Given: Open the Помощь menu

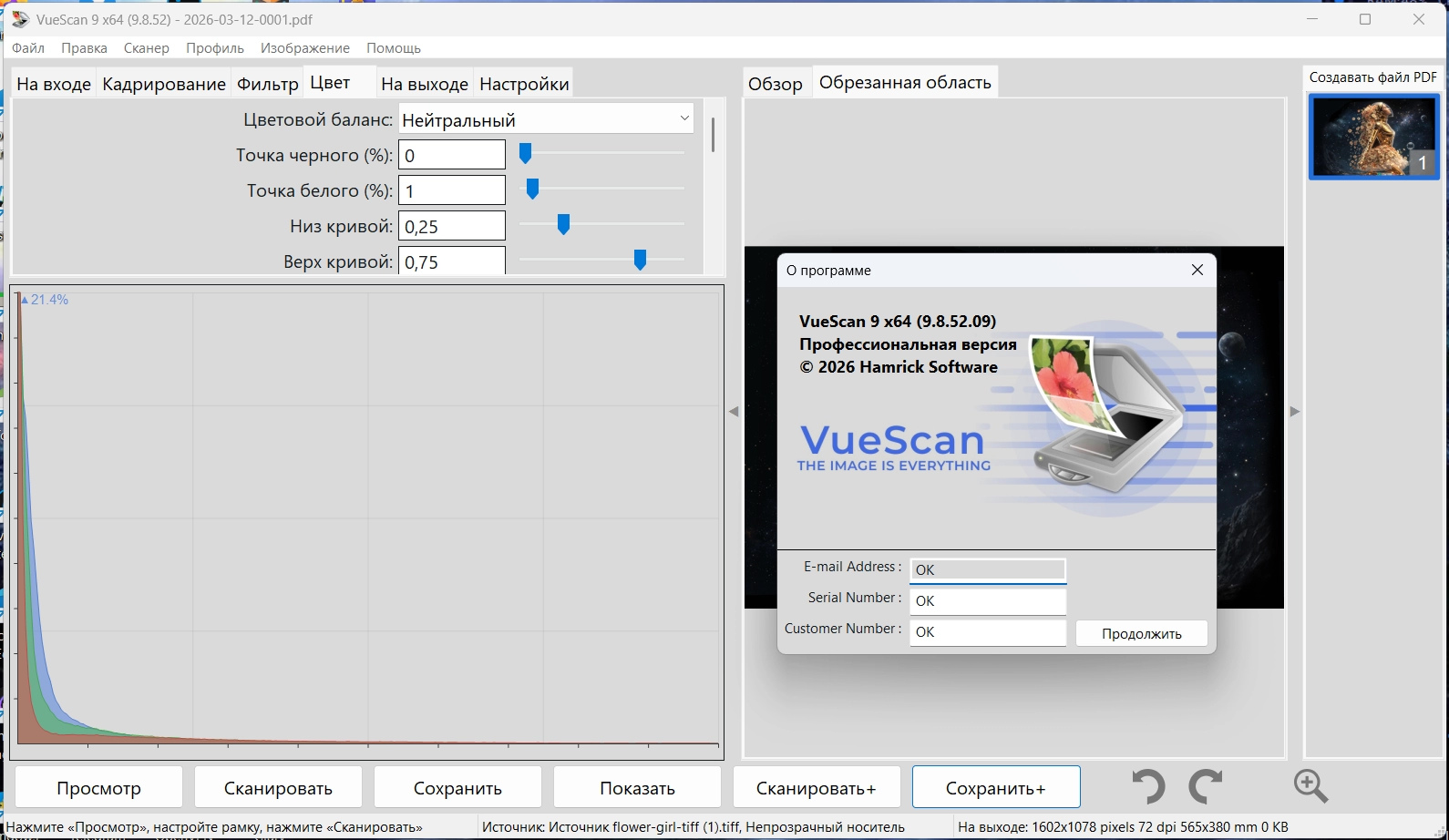Looking at the screenshot, I should click(x=394, y=47).
